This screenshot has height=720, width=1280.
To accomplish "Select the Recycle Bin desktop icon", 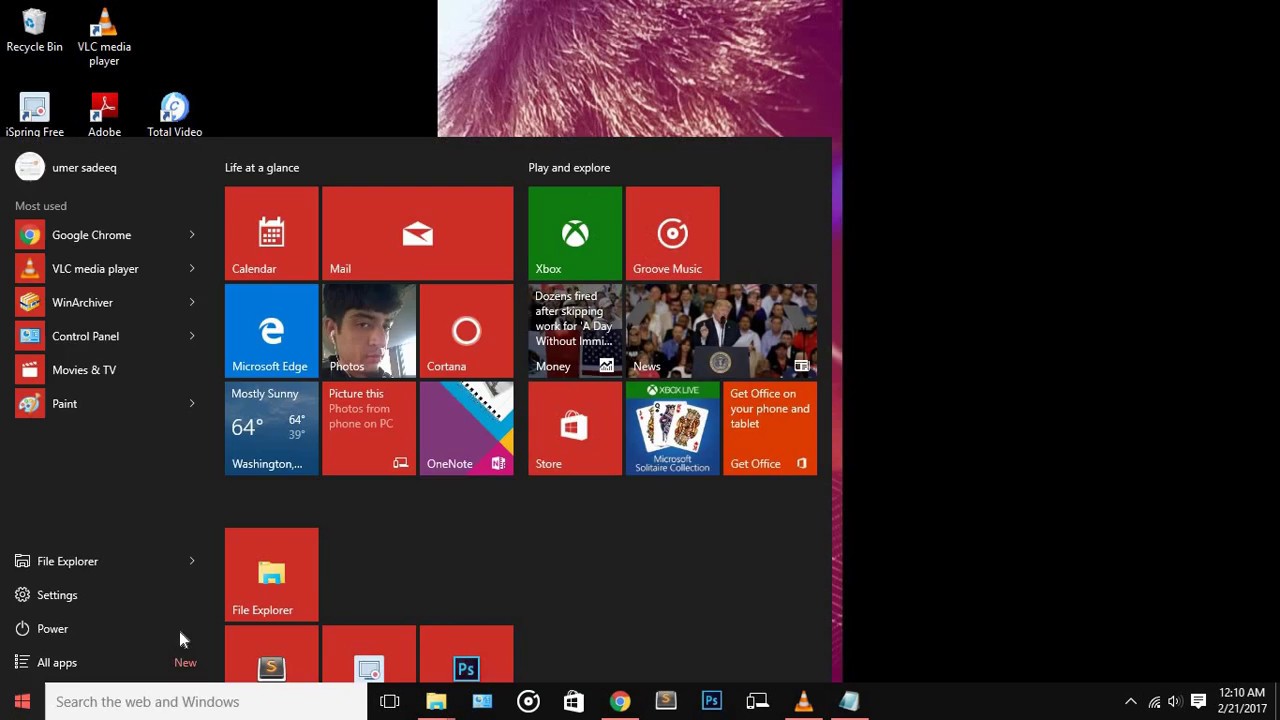I will tap(34, 31).
